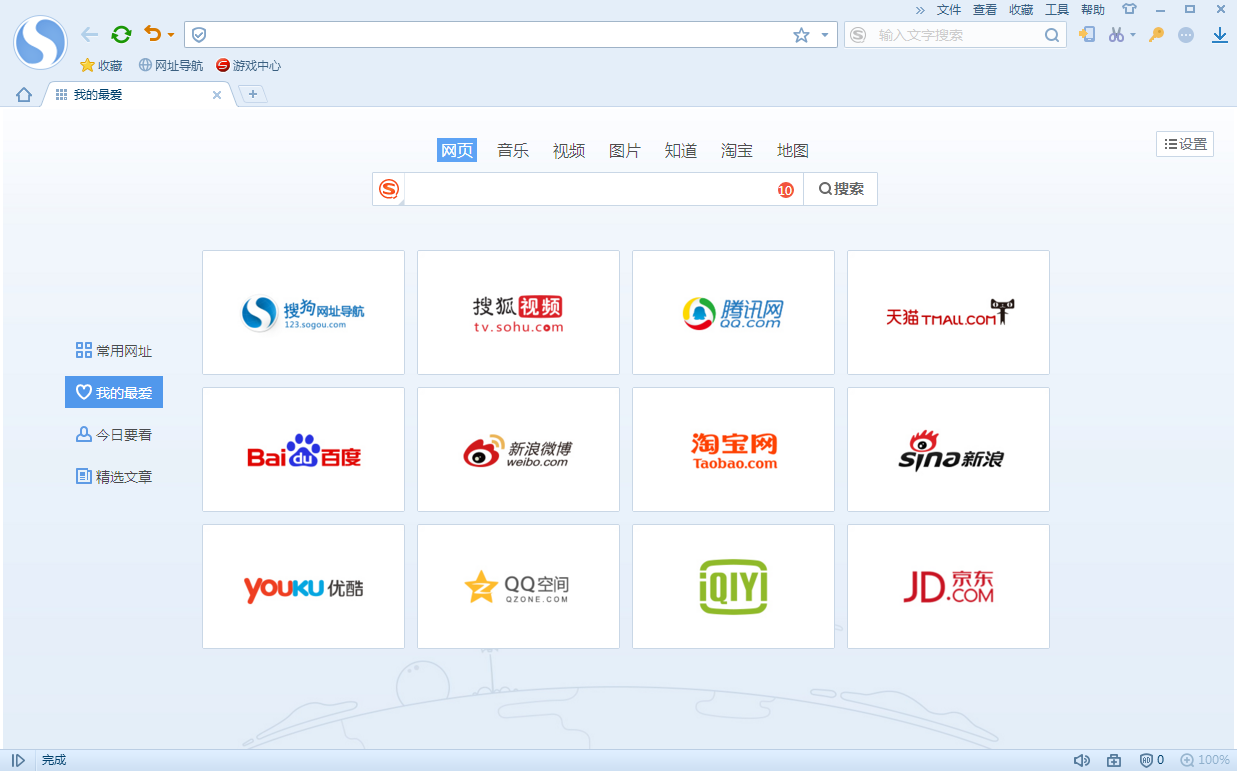The height and width of the screenshot is (771, 1237).
Task: Open the undo history dropdown arrow
Action: point(171,35)
